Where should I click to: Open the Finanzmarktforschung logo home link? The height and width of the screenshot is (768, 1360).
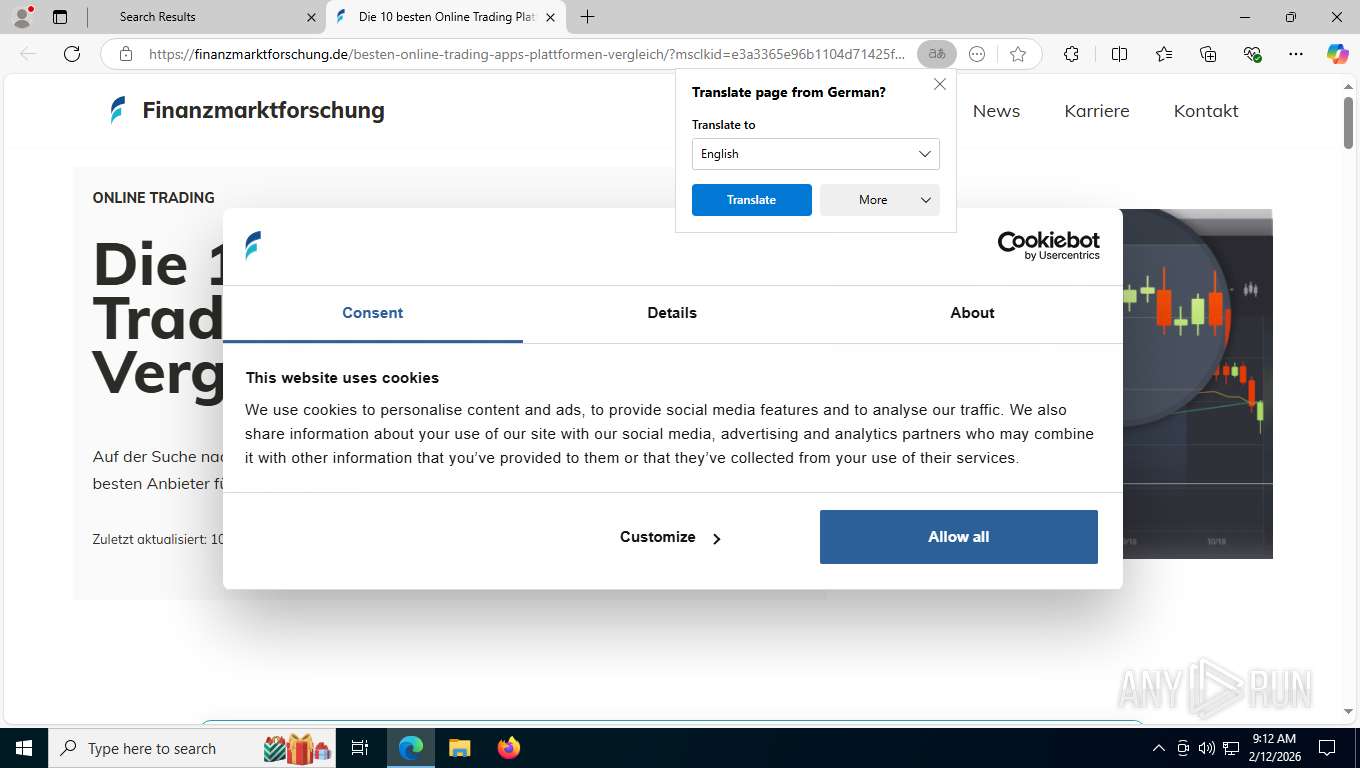coord(247,110)
